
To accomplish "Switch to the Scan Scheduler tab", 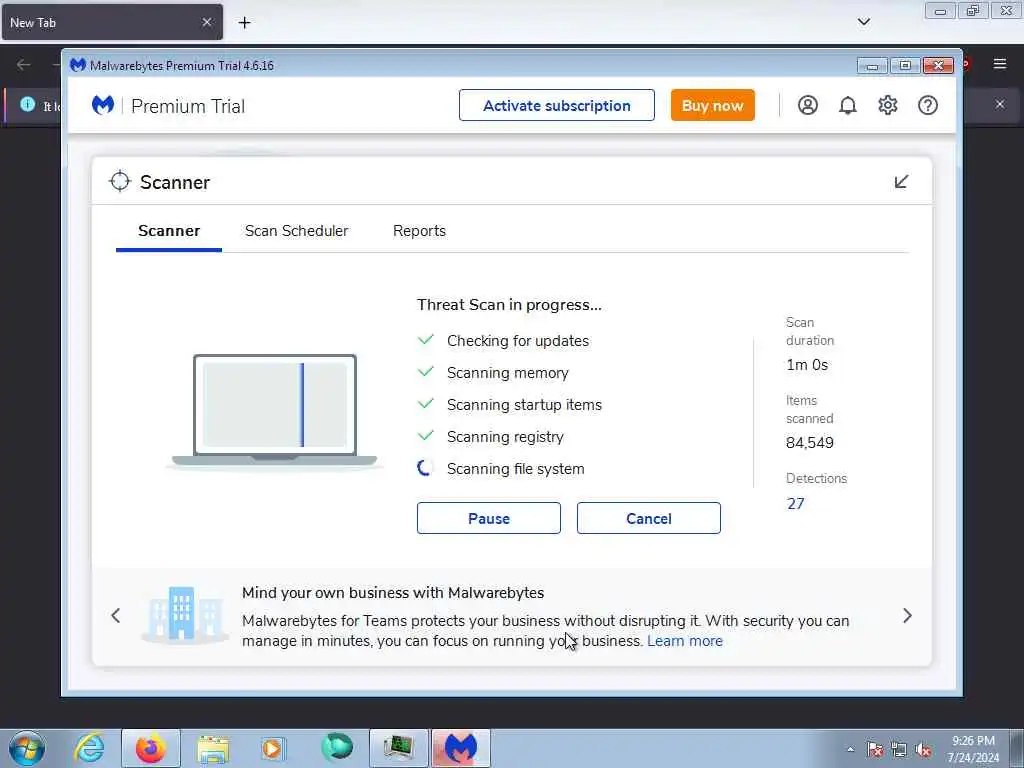I will point(296,231).
